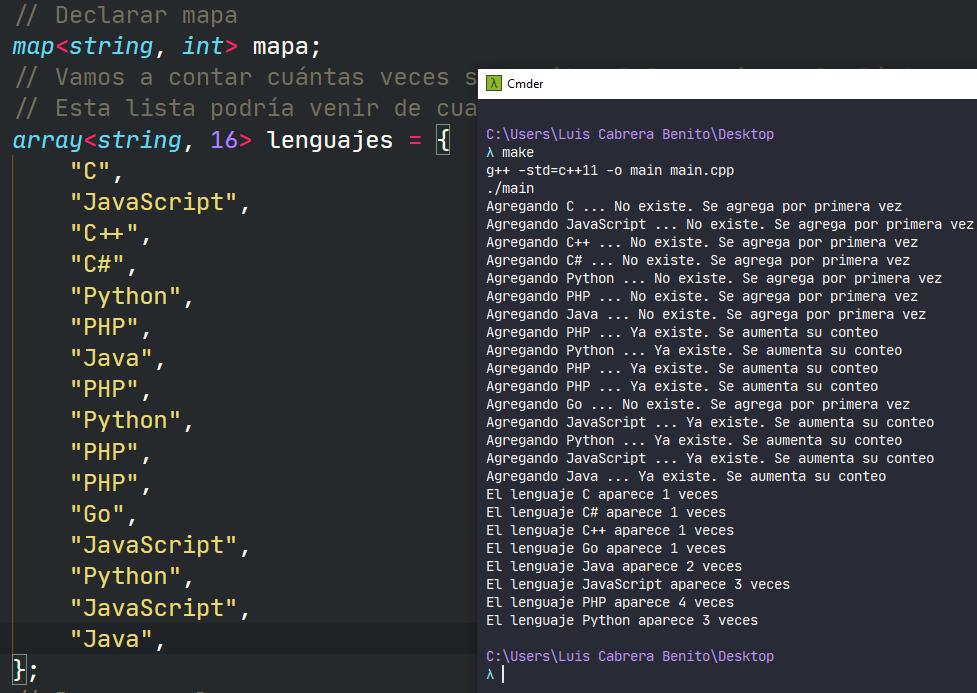Place cursor at terminal prompt input at bottom

click(503, 674)
